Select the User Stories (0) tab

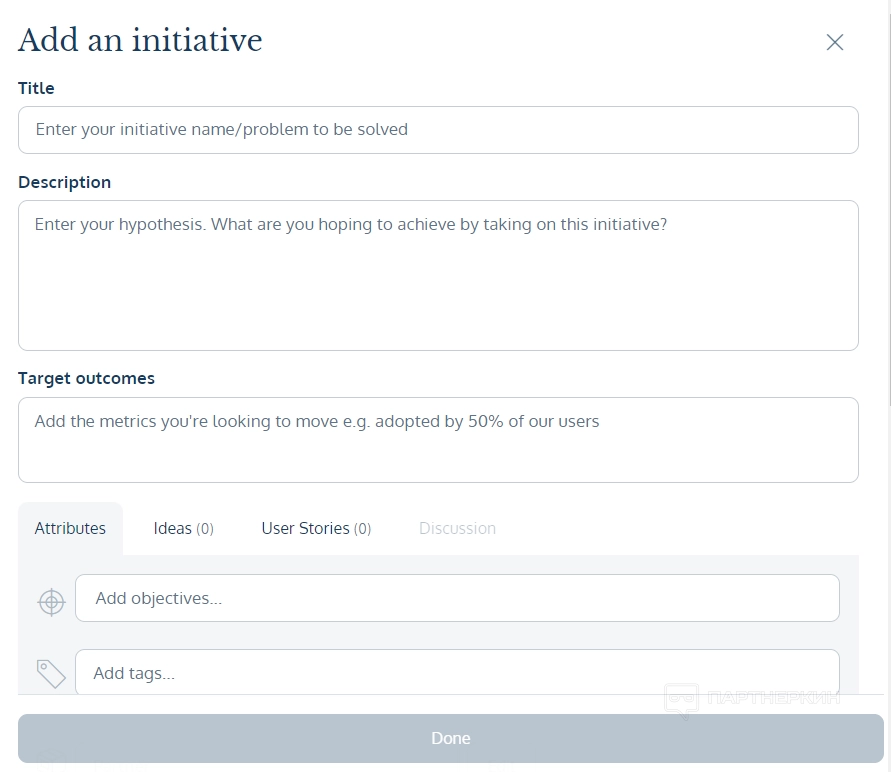point(316,528)
